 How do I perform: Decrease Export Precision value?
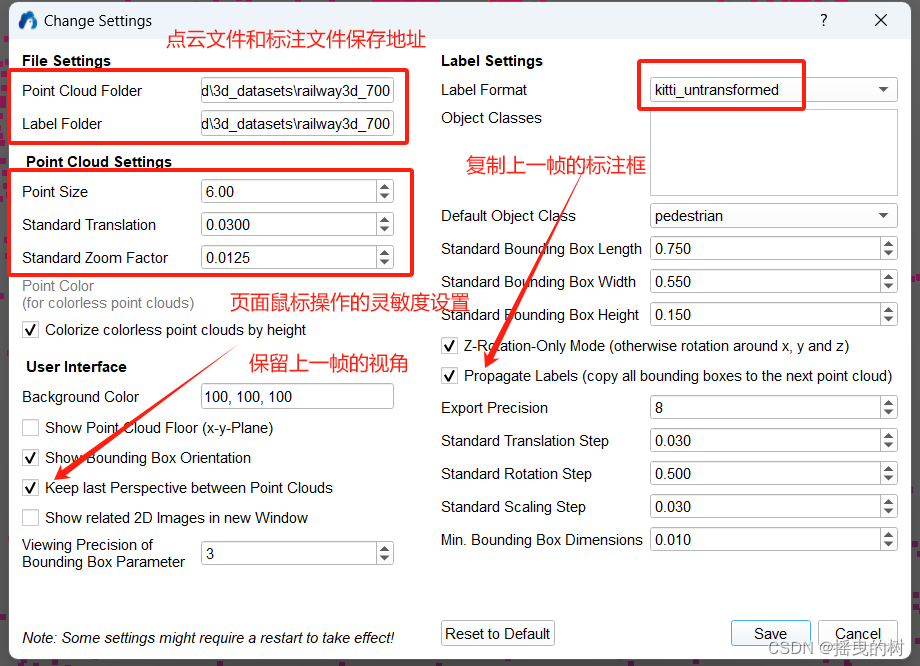[x=889, y=413]
